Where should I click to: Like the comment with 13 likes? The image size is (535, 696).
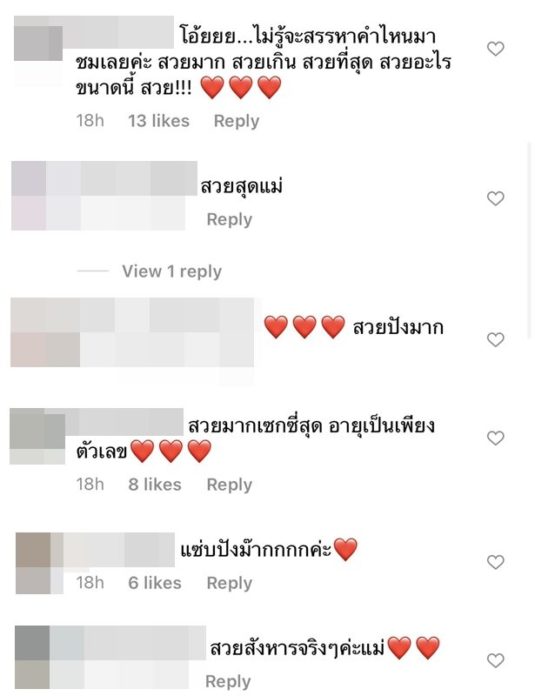coord(495,48)
